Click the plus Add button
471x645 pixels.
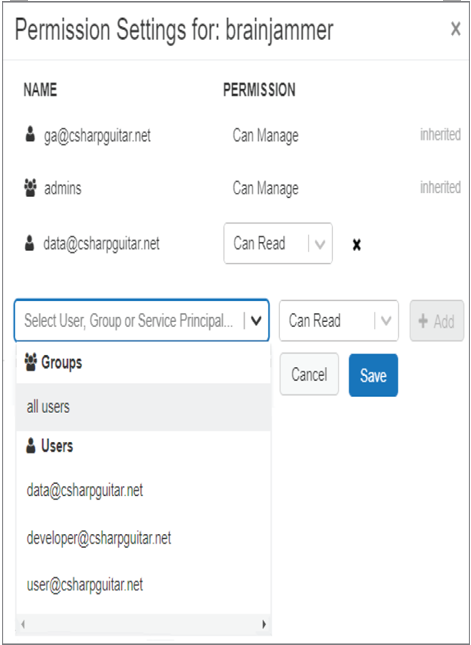[436, 321]
